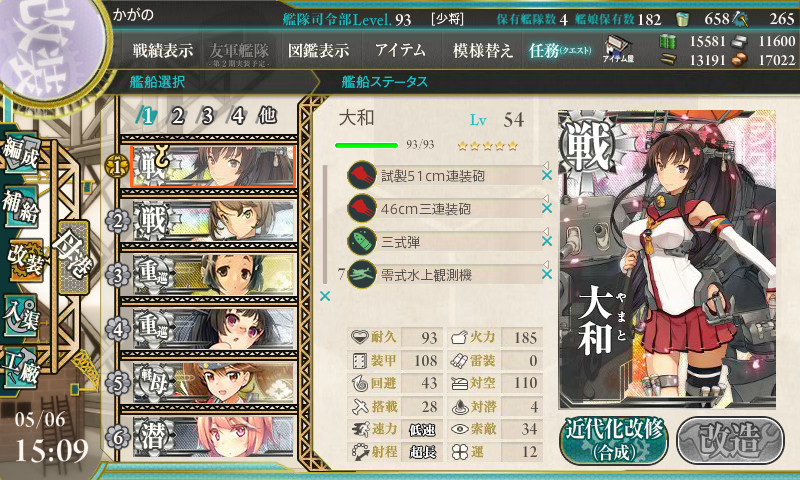The height and width of the screenshot is (480, 800).
Task: Click the アイテム屋 item shop icon
Action: (x=618, y=49)
